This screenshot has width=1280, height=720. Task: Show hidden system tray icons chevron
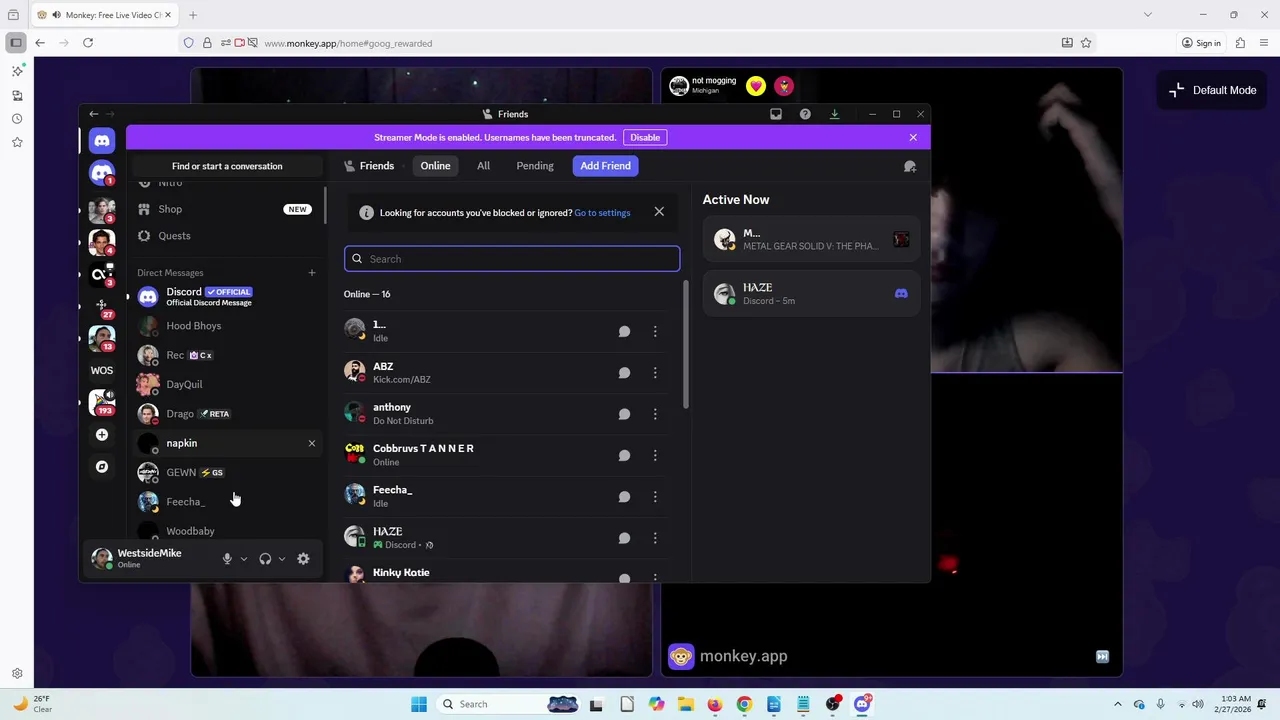pos(1118,704)
